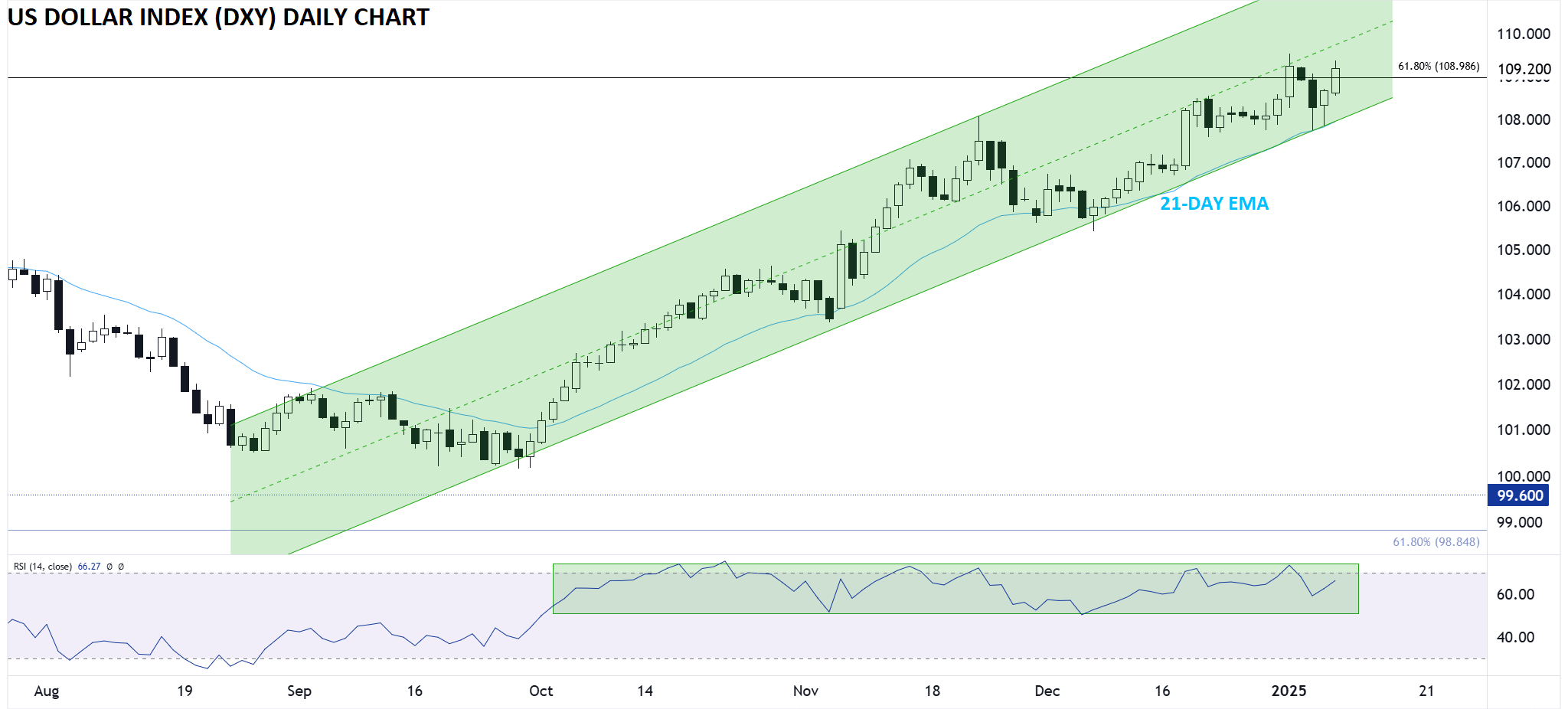Select the 19 date label after Aug
This screenshot has width=1568, height=709.
(185, 691)
